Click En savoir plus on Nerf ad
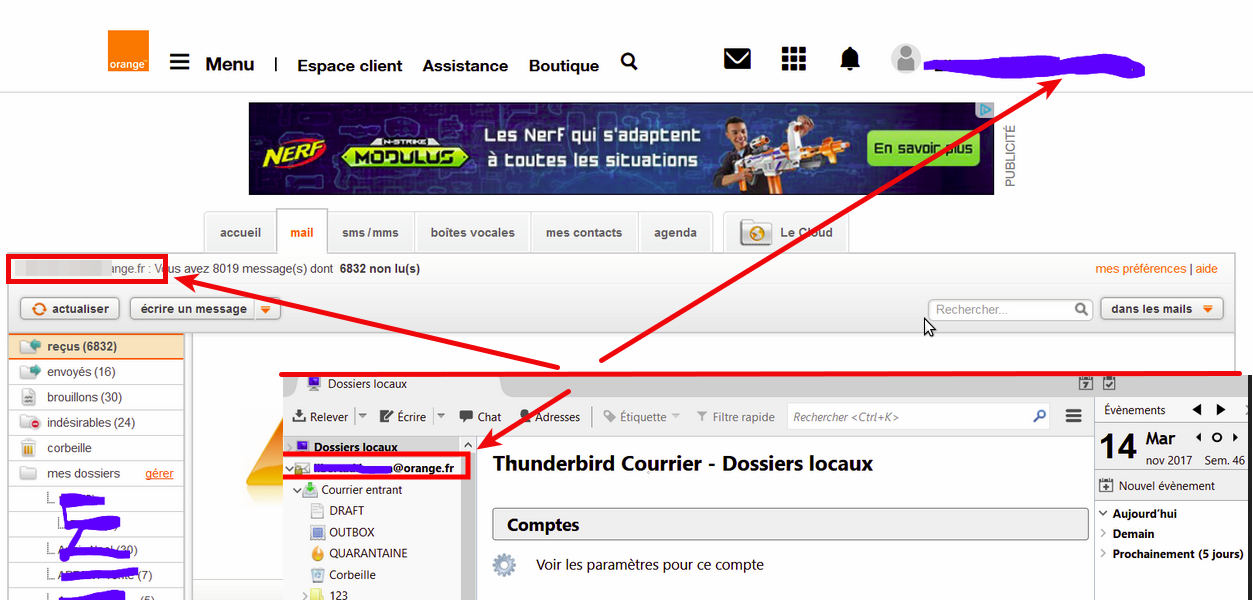This screenshot has height=600, width=1253. pos(922,149)
